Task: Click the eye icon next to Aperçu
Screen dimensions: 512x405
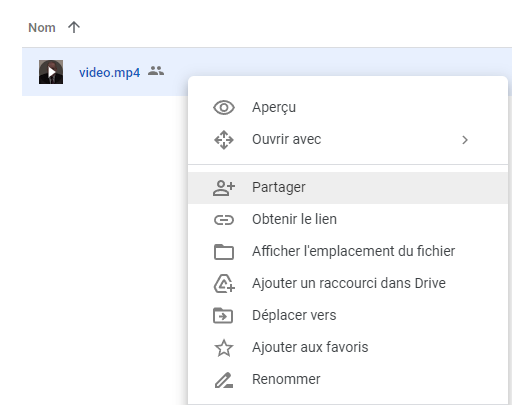Action: click(x=224, y=108)
